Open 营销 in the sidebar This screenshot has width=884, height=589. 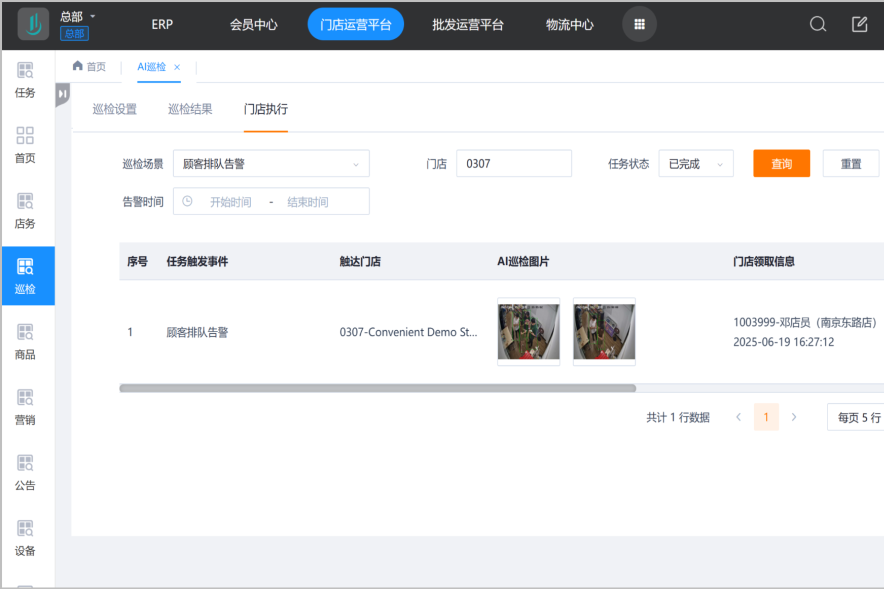[x=25, y=407]
